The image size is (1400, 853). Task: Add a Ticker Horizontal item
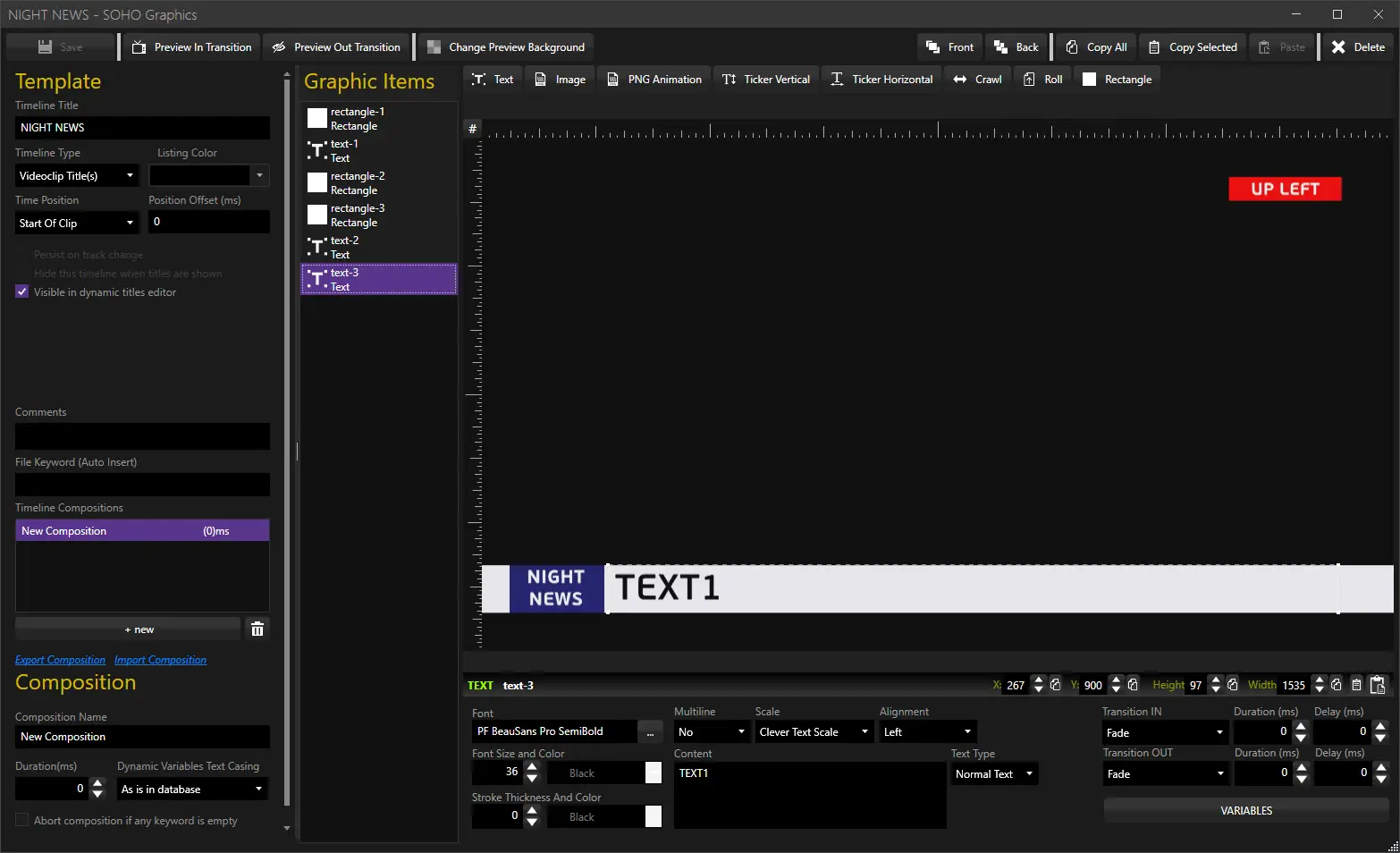pos(881,80)
